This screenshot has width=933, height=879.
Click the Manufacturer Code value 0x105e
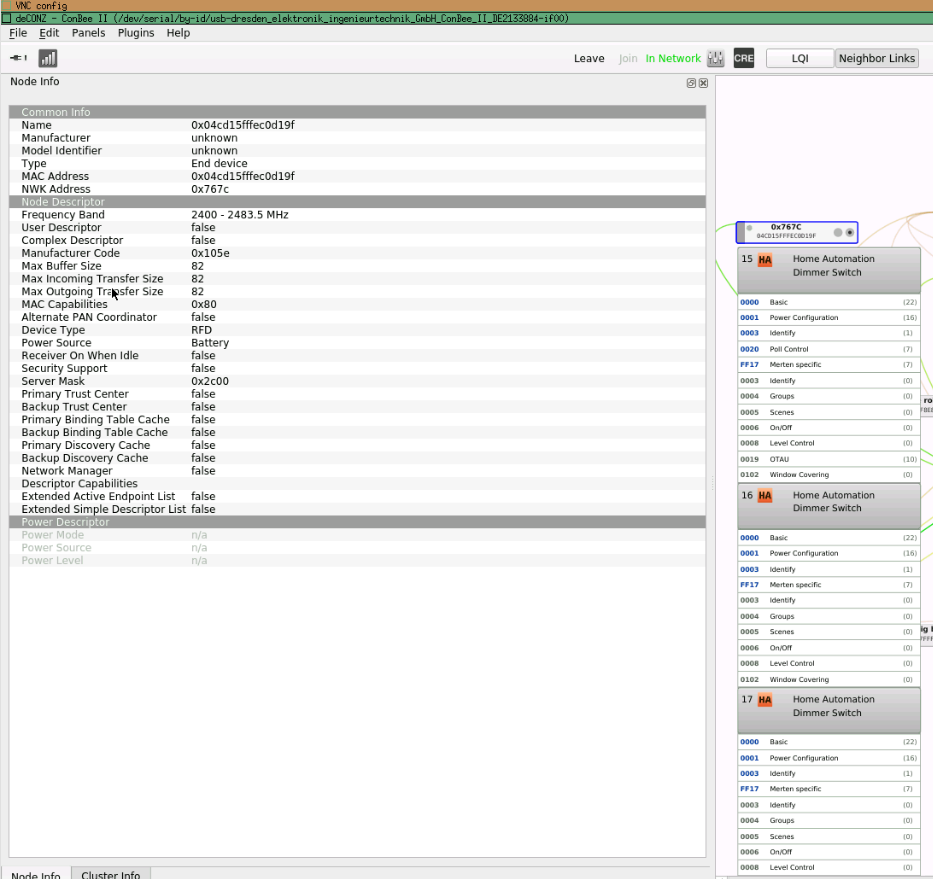[x=210, y=253]
